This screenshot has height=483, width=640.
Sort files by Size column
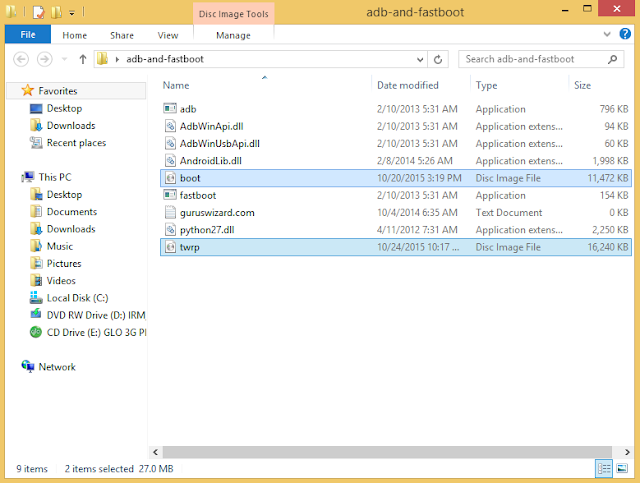[582, 85]
